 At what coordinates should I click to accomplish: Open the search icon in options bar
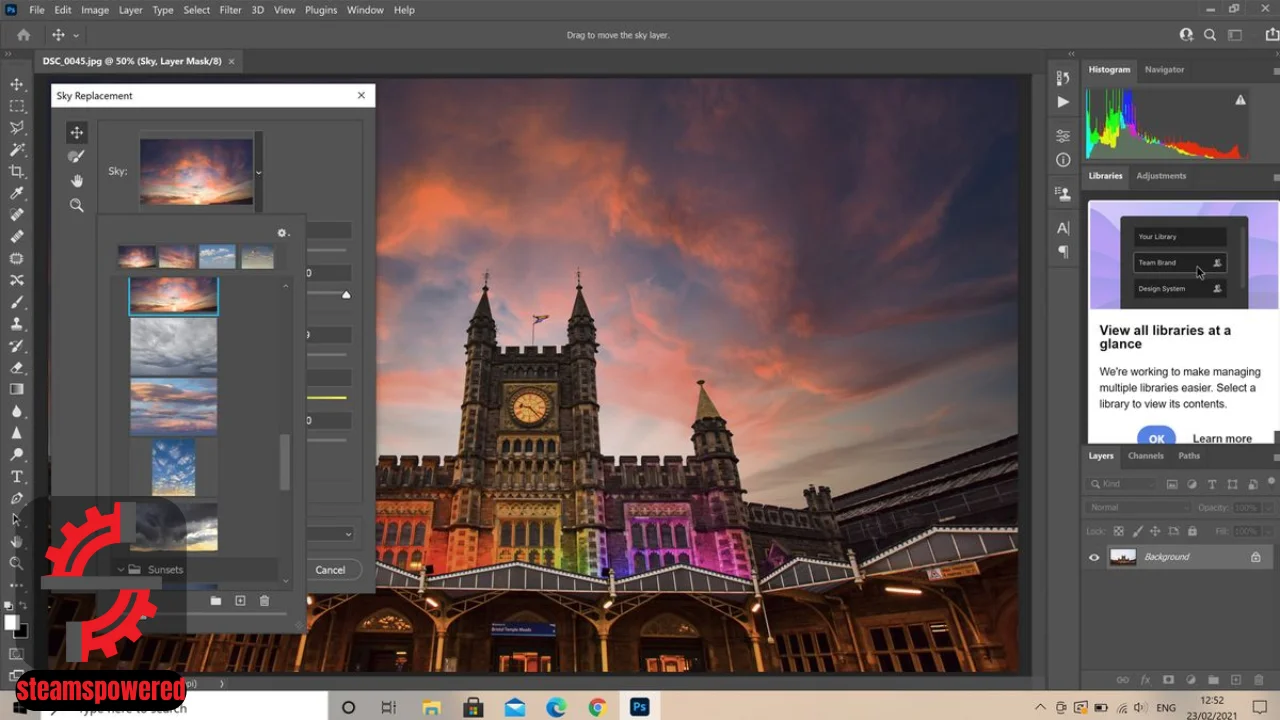(x=1210, y=35)
